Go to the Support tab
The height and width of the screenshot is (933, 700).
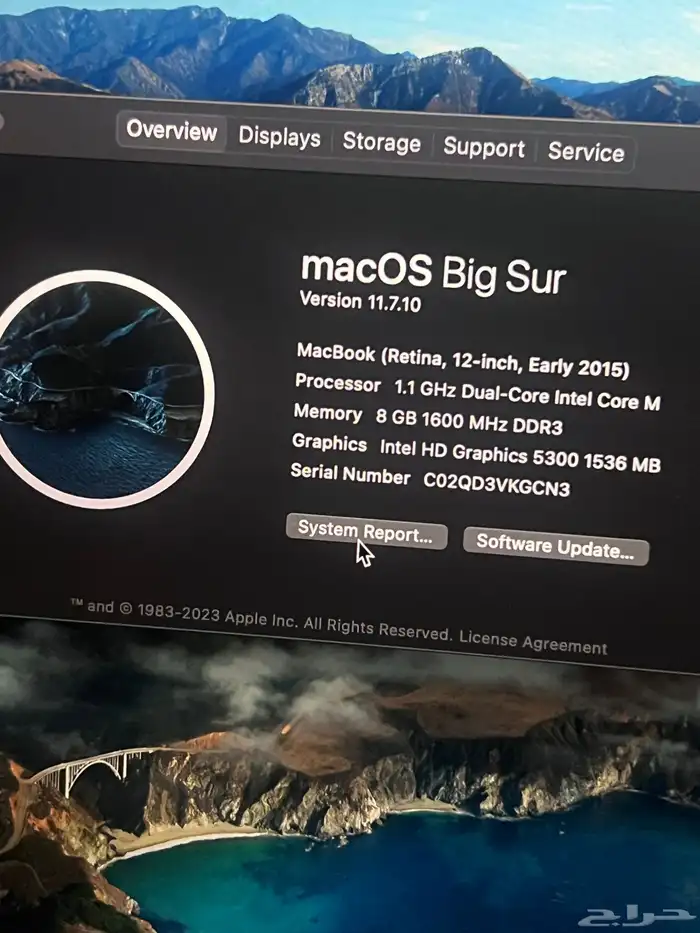pyautogui.click(x=484, y=148)
